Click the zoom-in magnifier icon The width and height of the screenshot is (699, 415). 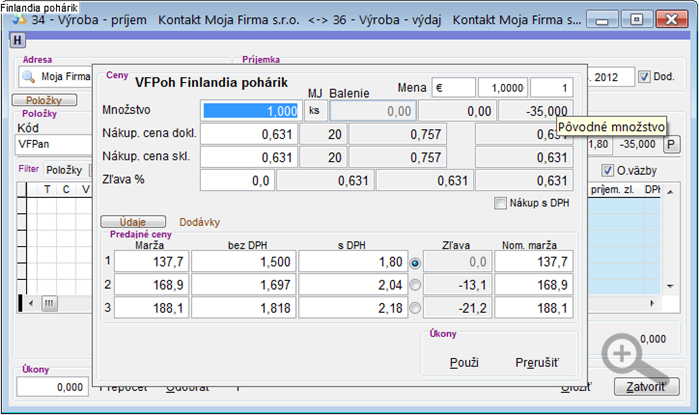(x=633, y=358)
